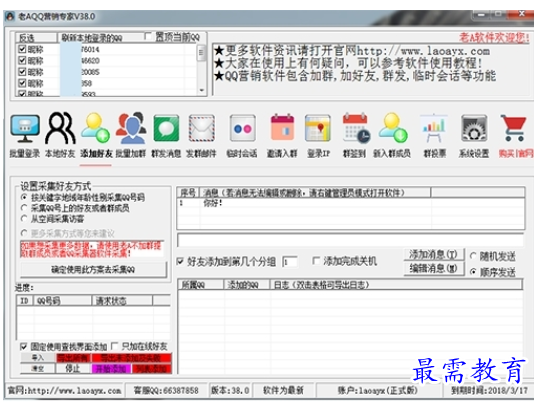Click the 所属QQ column header
534x402 pixels.
pos(201,285)
